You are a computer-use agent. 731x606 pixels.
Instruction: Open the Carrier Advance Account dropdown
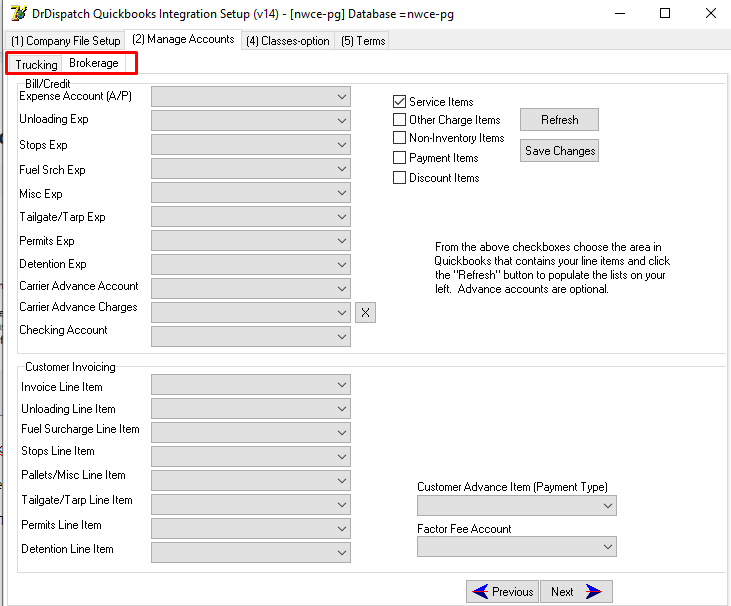click(x=251, y=289)
